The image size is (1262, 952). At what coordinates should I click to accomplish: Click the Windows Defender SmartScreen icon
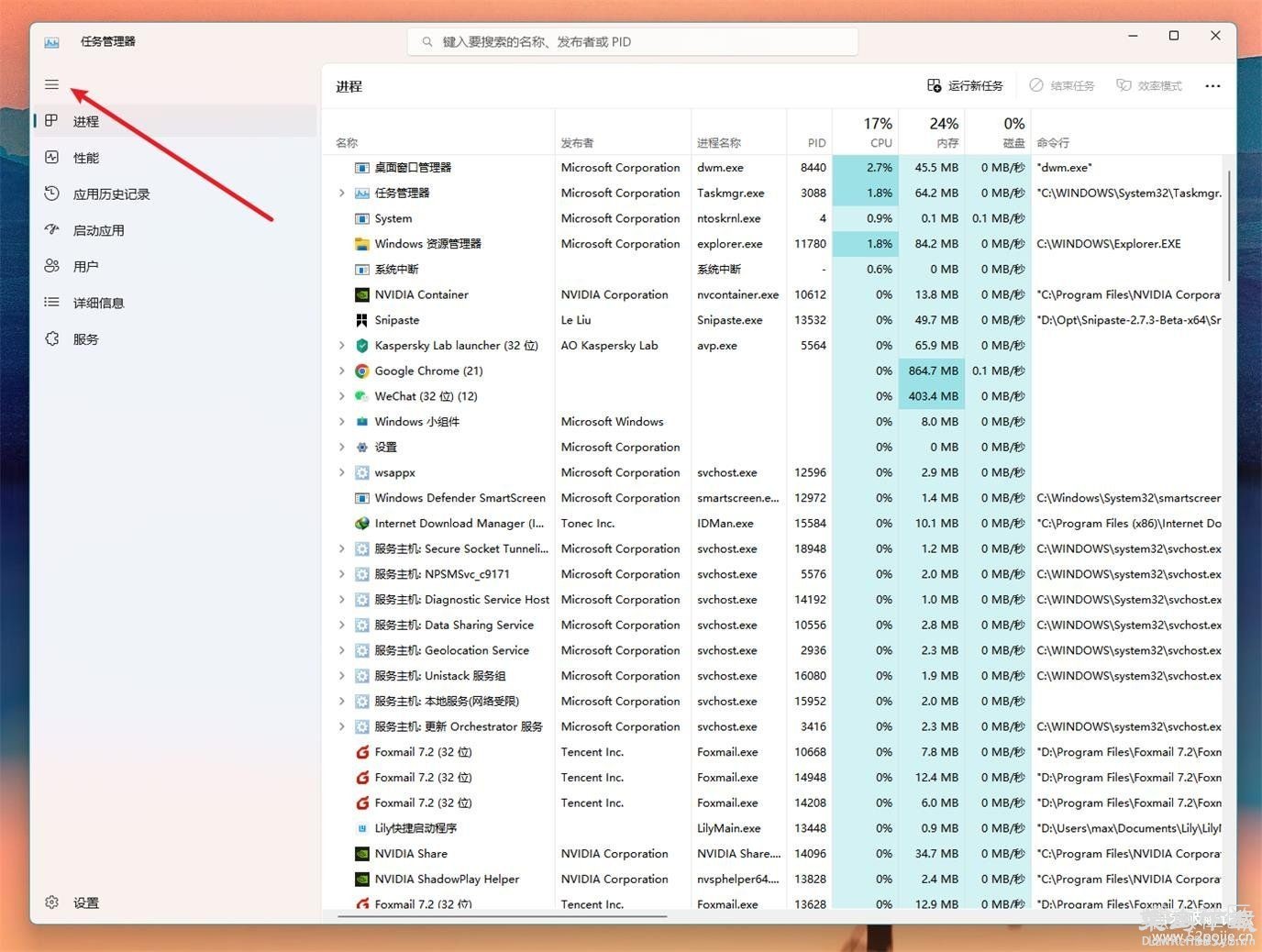361,498
